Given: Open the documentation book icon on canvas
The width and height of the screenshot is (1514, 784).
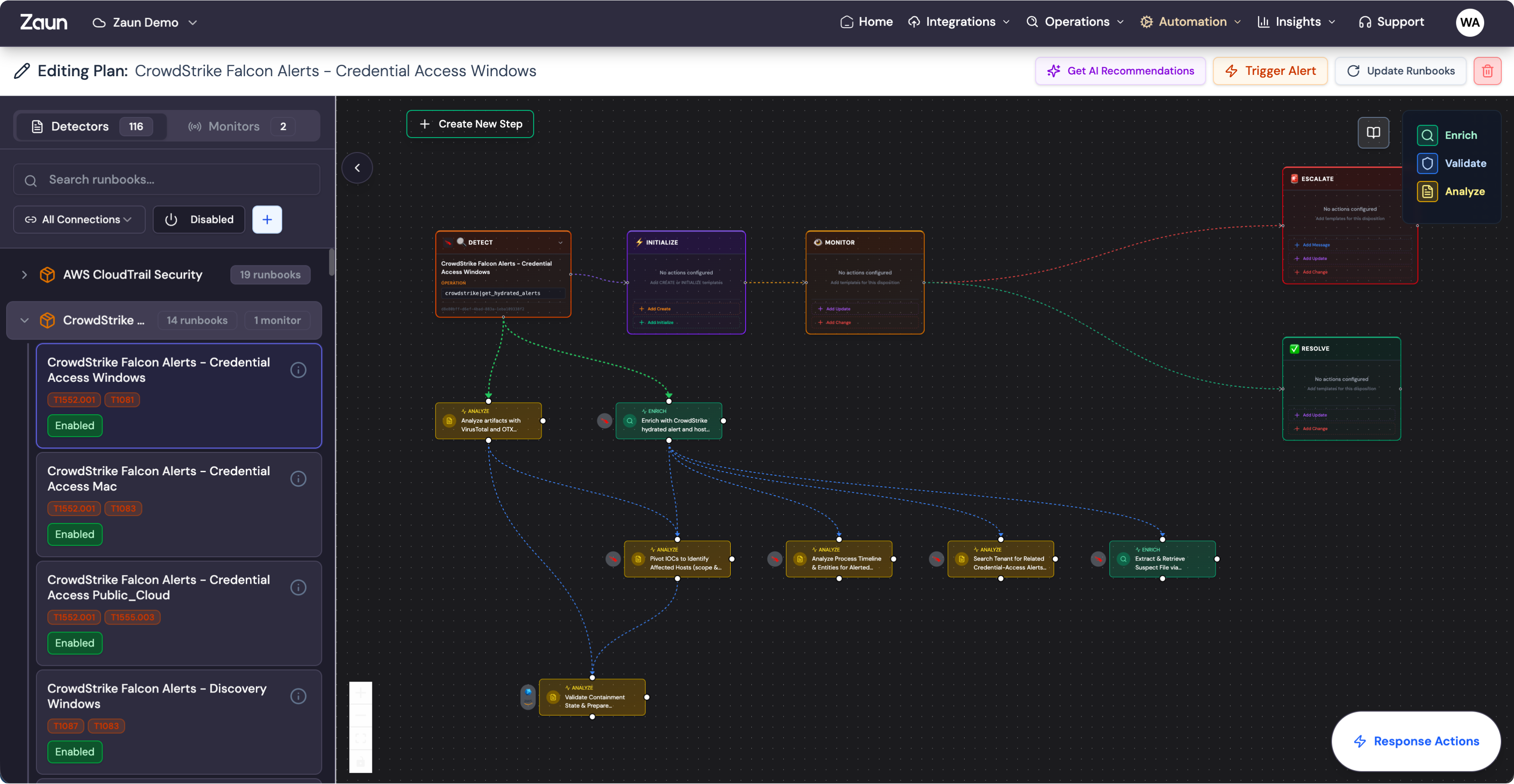Looking at the screenshot, I should (1373, 133).
